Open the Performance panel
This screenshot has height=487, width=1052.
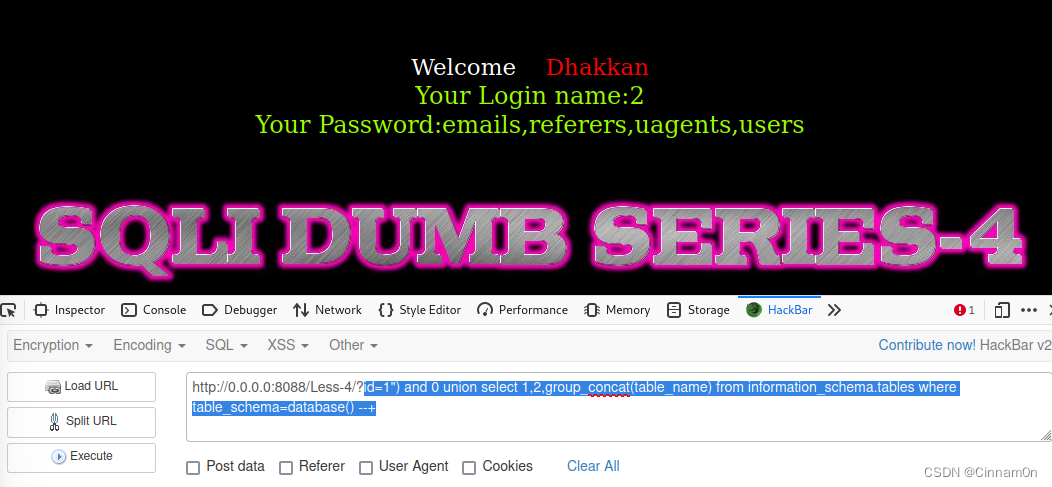pyautogui.click(x=523, y=310)
